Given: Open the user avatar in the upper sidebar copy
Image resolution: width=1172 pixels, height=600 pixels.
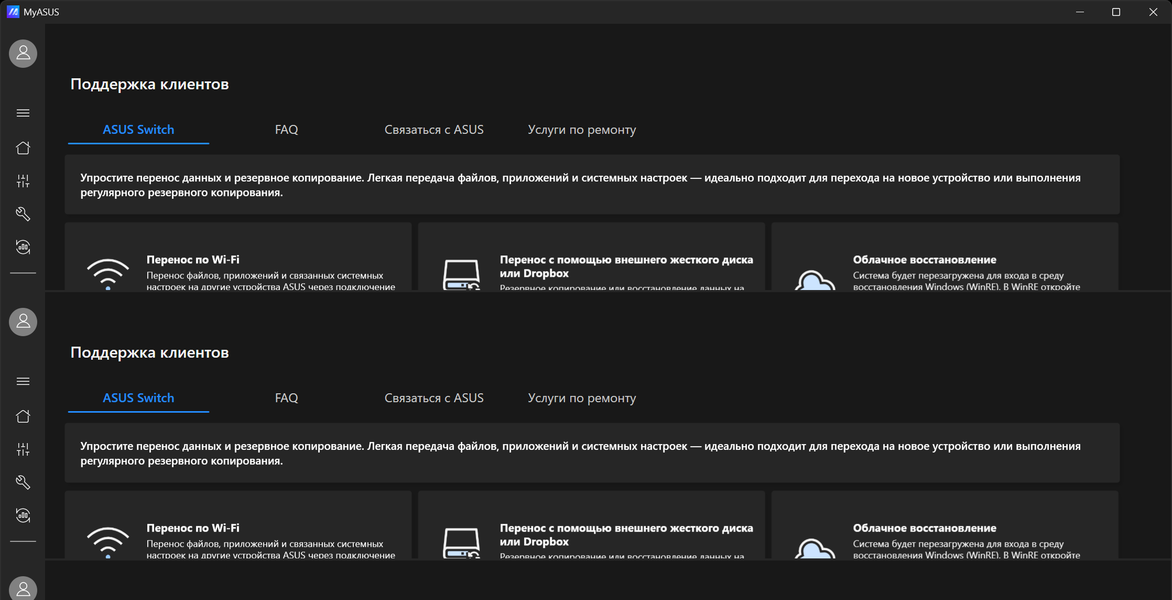Looking at the screenshot, I should (x=23, y=53).
